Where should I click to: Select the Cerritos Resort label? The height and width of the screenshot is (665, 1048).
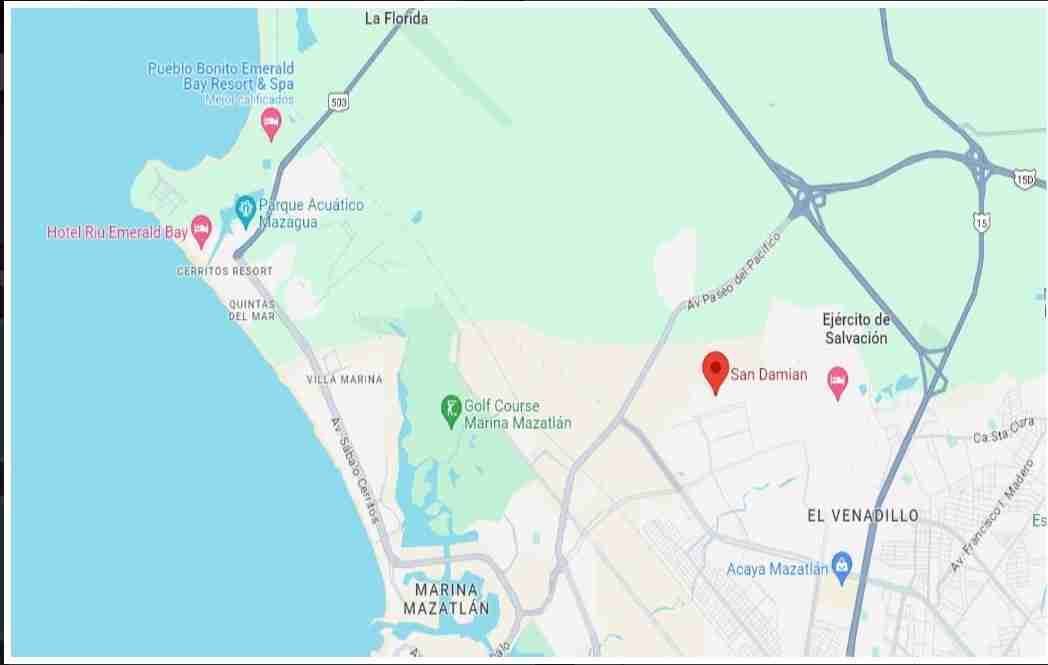tap(225, 271)
